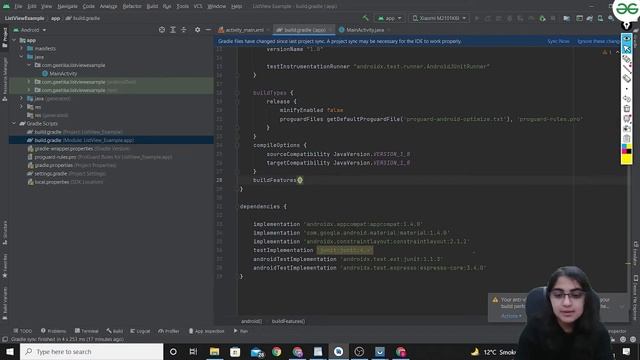Open Android view selector dropdown
The height and width of the screenshot is (360, 640).
pyautogui.click(x=30, y=30)
